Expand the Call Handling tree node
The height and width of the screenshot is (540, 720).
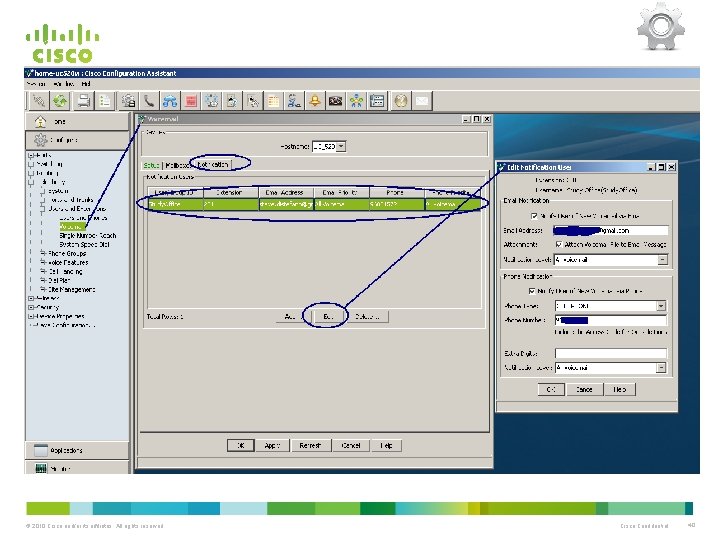pyautogui.click(x=43, y=271)
